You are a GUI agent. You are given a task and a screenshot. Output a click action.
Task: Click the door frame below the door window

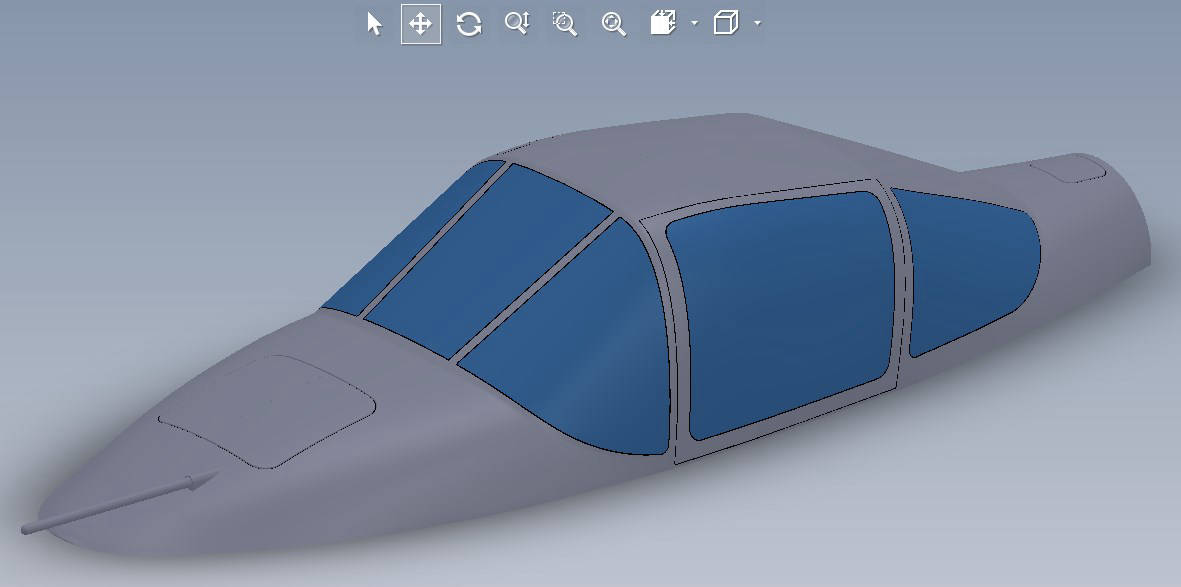coord(780,432)
